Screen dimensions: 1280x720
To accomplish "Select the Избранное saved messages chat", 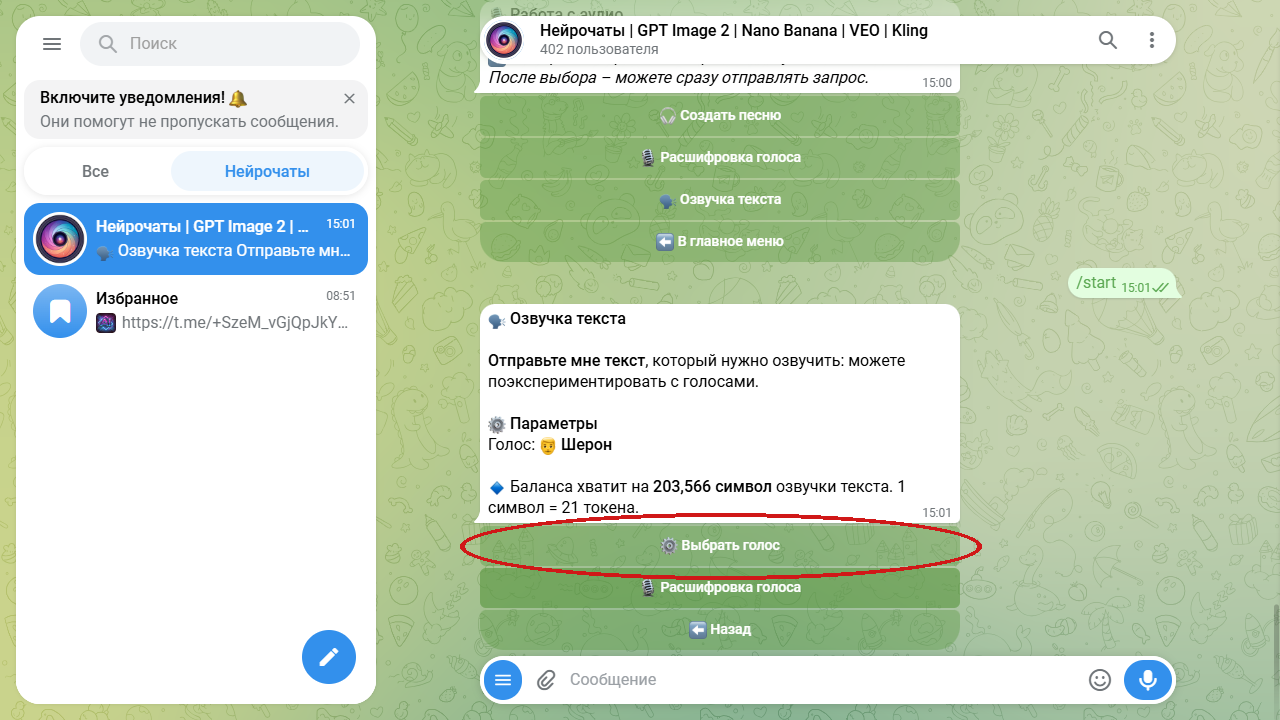I will (x=196, y=310).
